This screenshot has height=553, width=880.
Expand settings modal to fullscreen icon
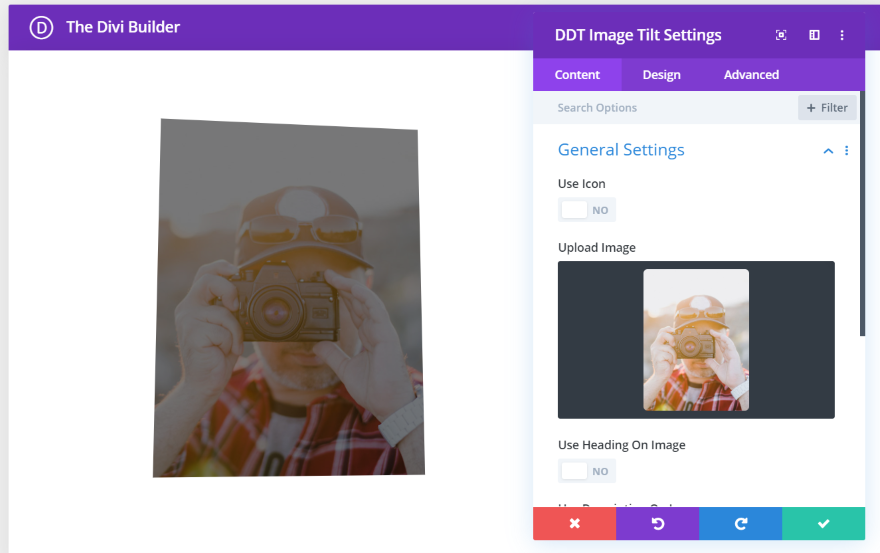coord(781,35)
